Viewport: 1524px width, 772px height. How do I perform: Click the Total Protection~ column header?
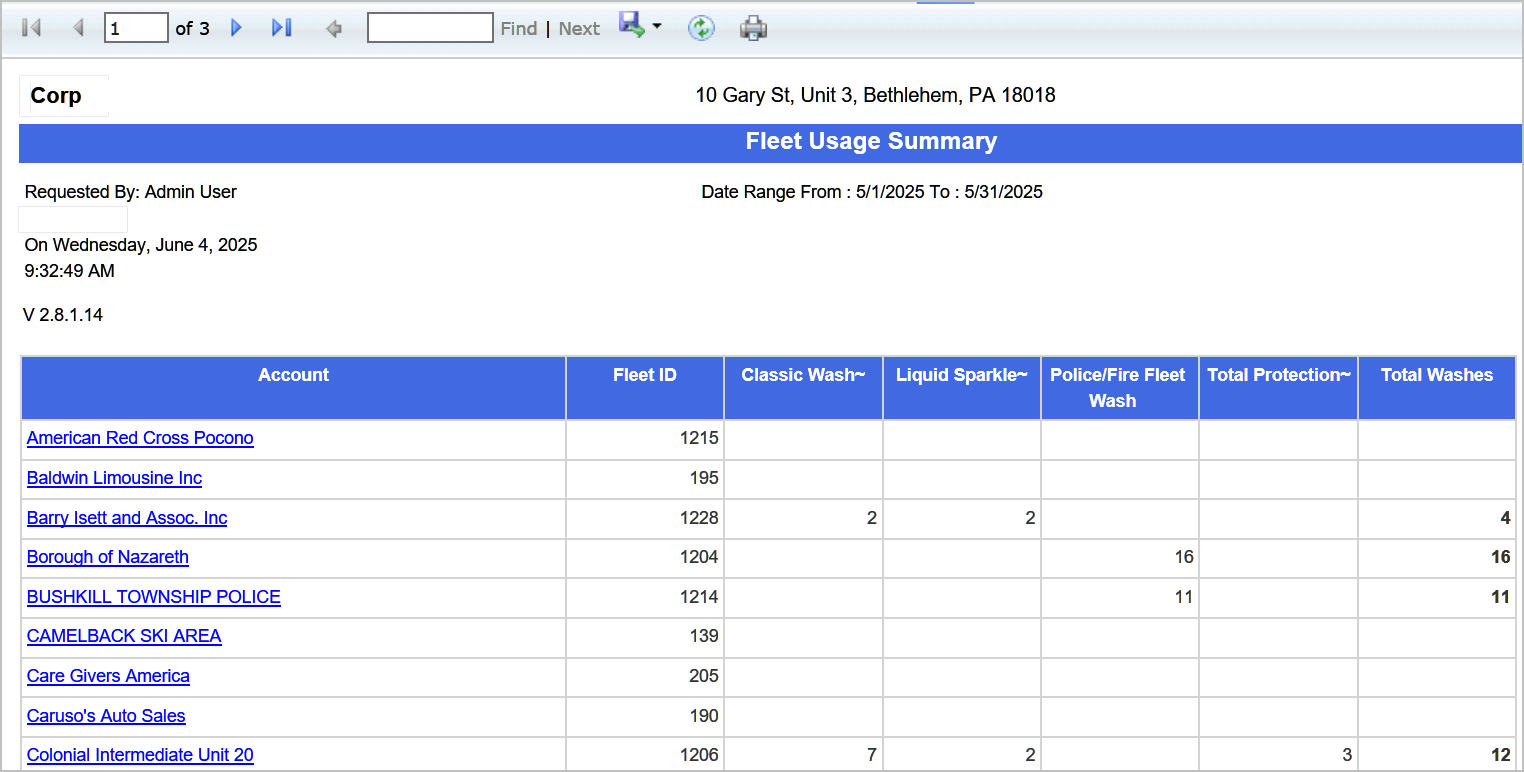point(1279,388)
